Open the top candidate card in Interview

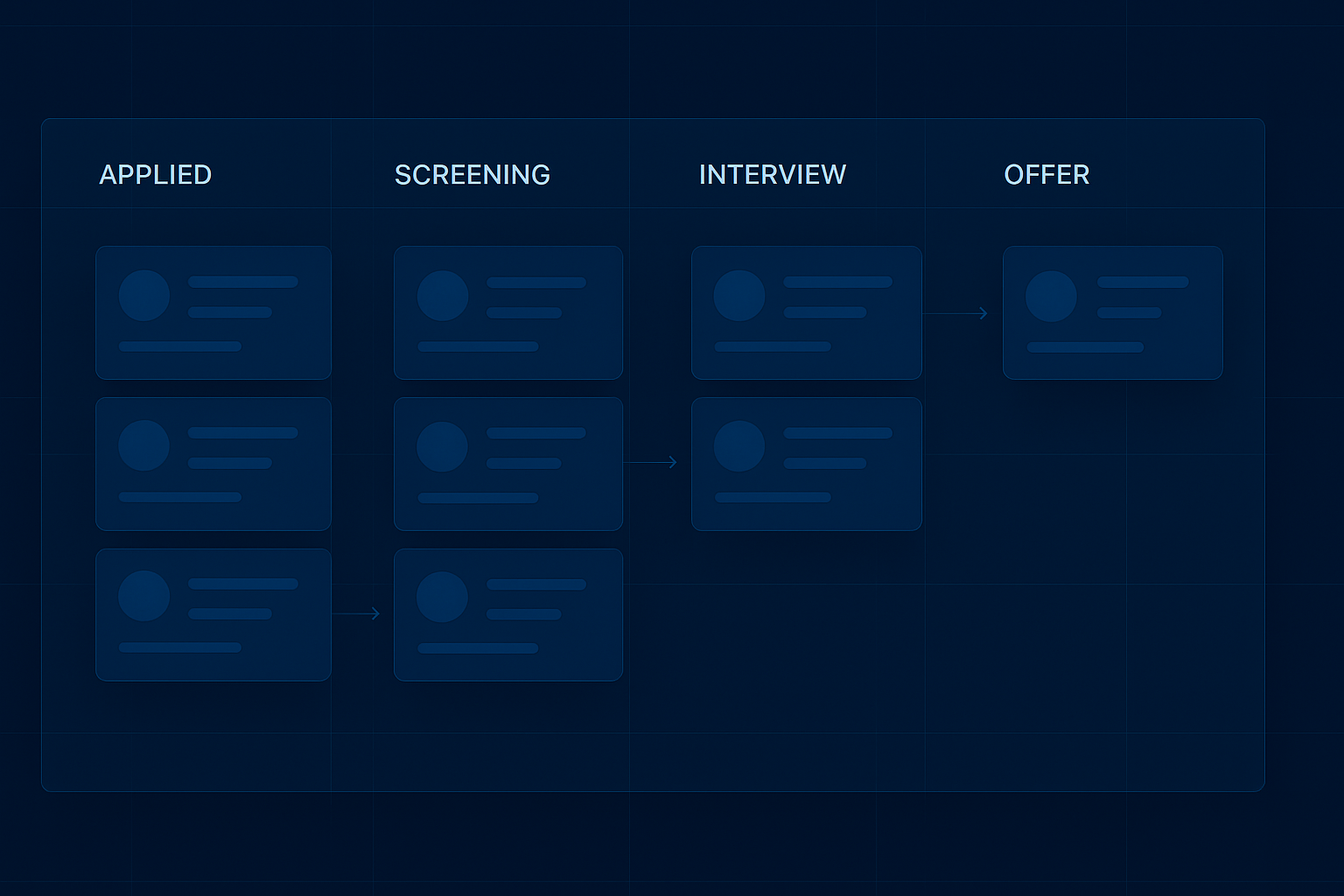click(x=807, y=312)
